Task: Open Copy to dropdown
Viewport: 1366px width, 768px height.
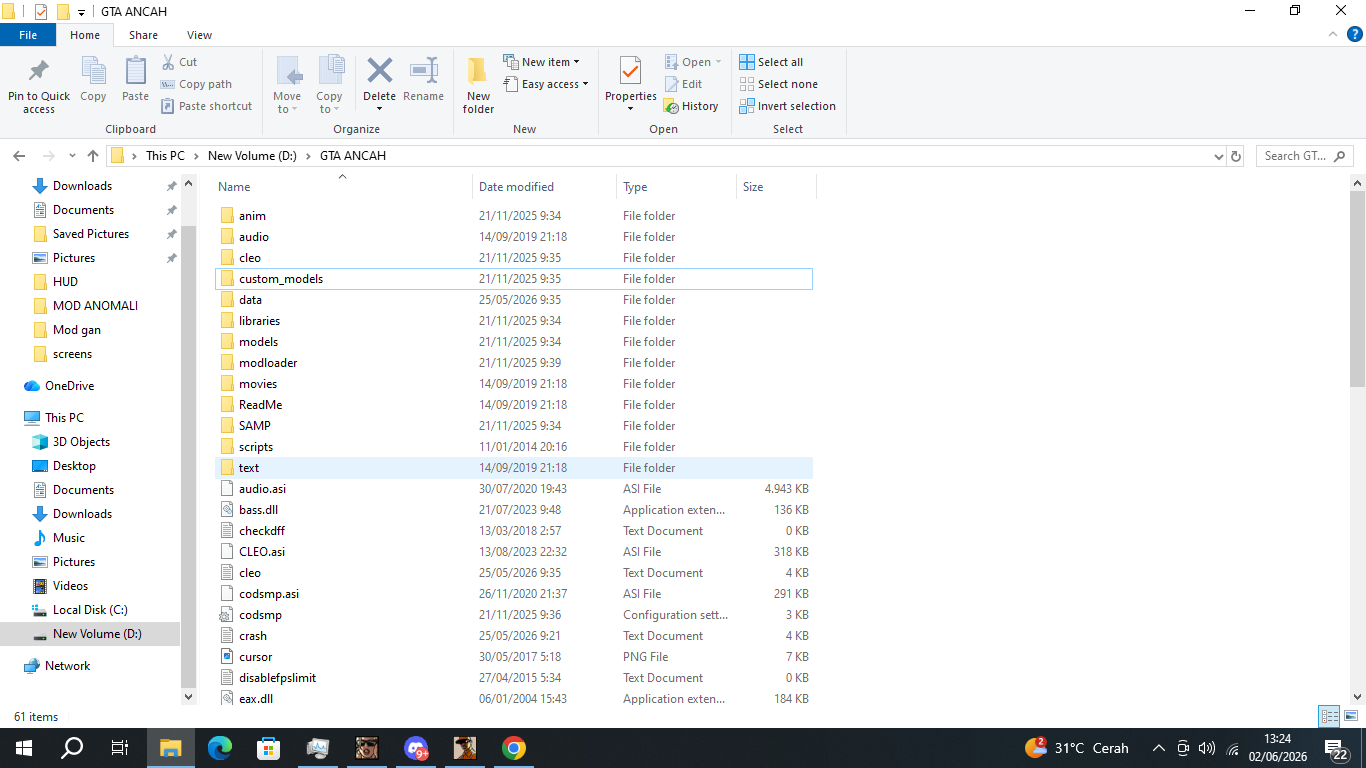Action: click(329, 103)
